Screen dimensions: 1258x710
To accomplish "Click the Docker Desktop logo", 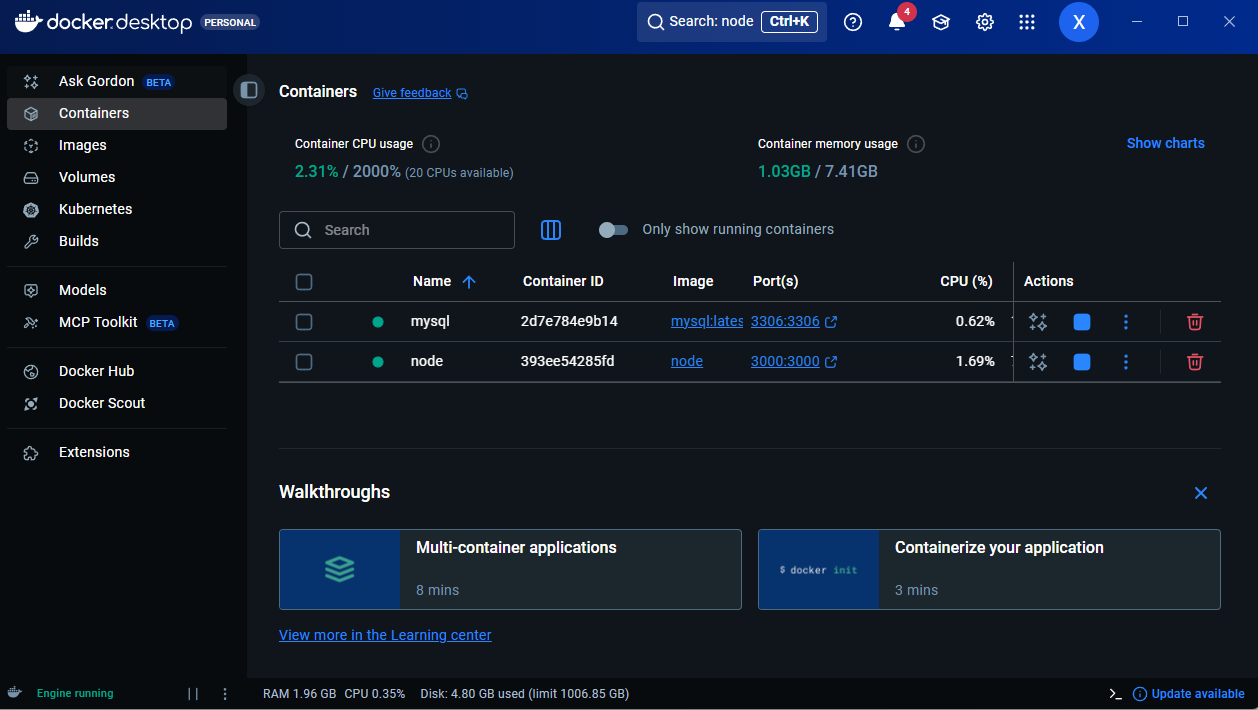I will point(103,22).
